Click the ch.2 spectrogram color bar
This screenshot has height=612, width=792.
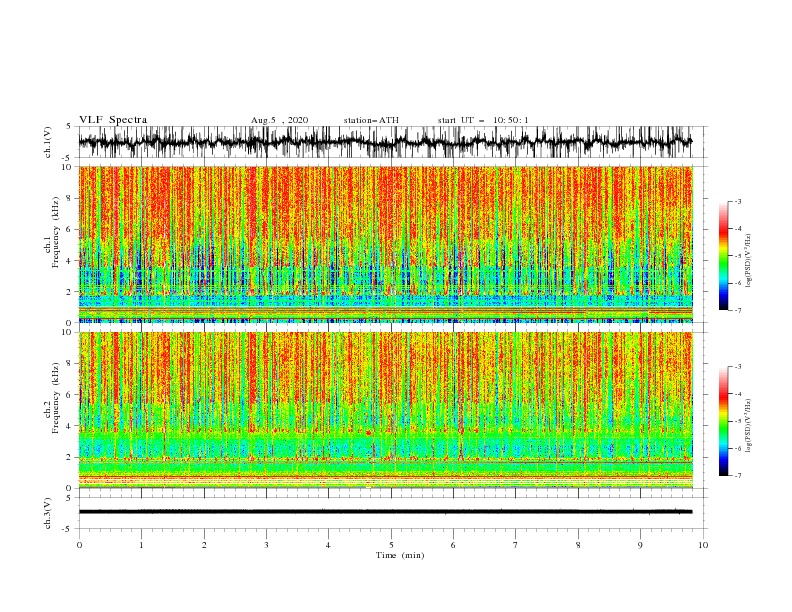coord(723,421)
